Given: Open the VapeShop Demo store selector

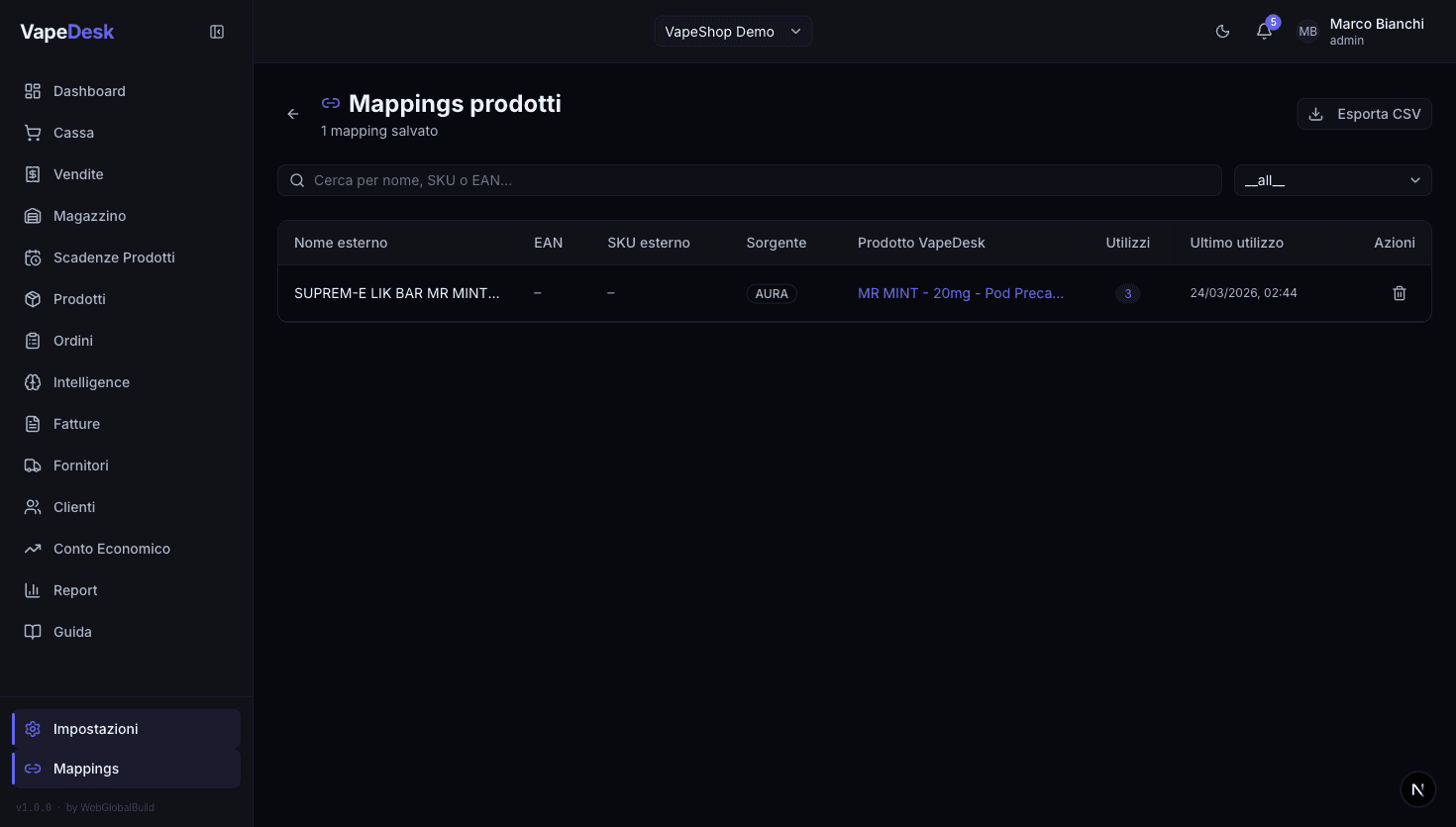Looking at the screenshot, I should pos(733,31).
